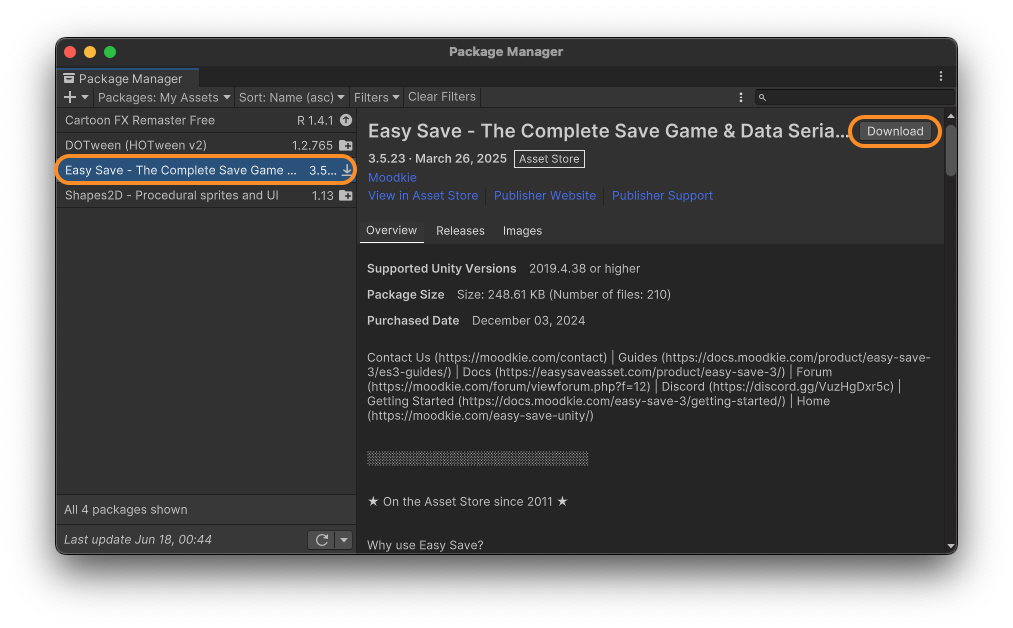Close the Package Manager window

70,52
